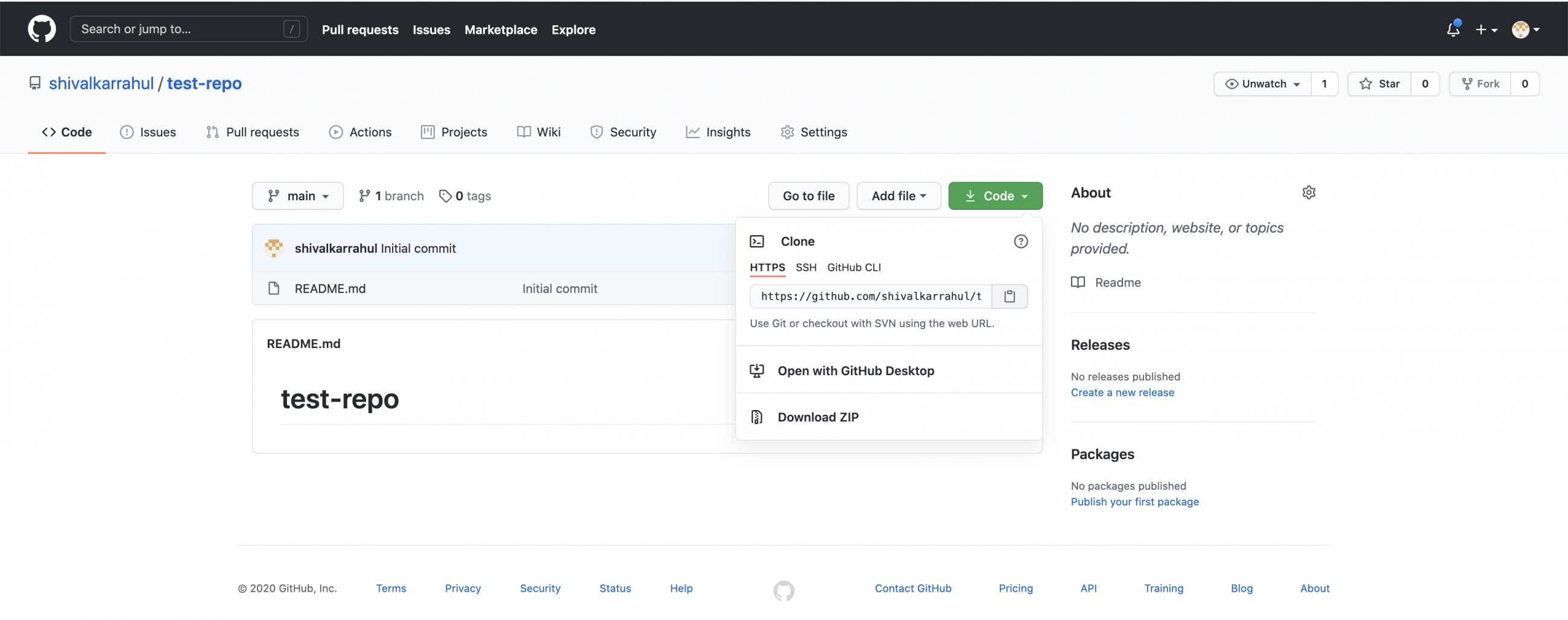The image size is (1568, 620).
Task: Open Explore in top navigation
Action: coord(574,29)
